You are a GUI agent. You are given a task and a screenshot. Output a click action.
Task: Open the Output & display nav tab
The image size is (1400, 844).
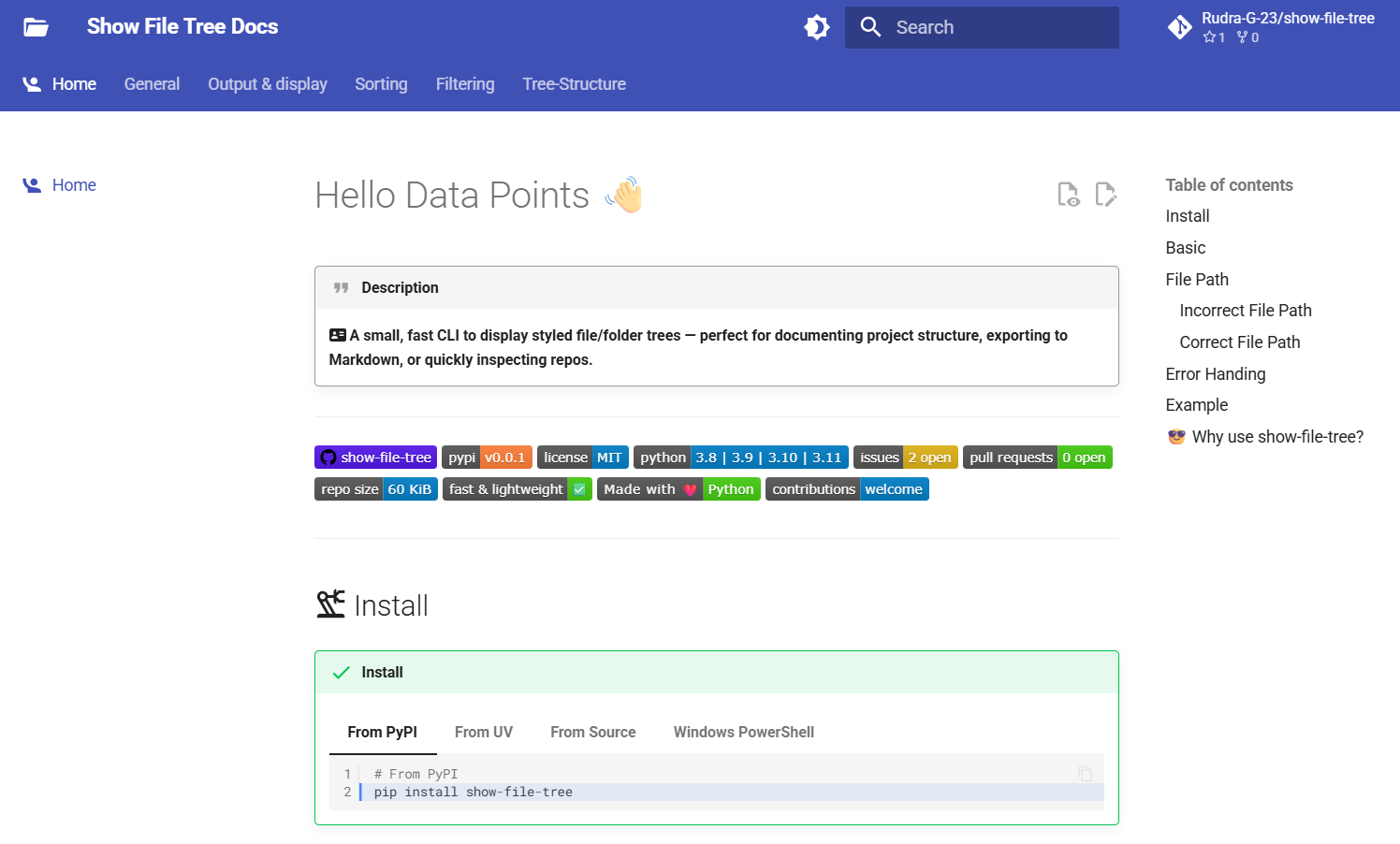[x=268, y=84]
